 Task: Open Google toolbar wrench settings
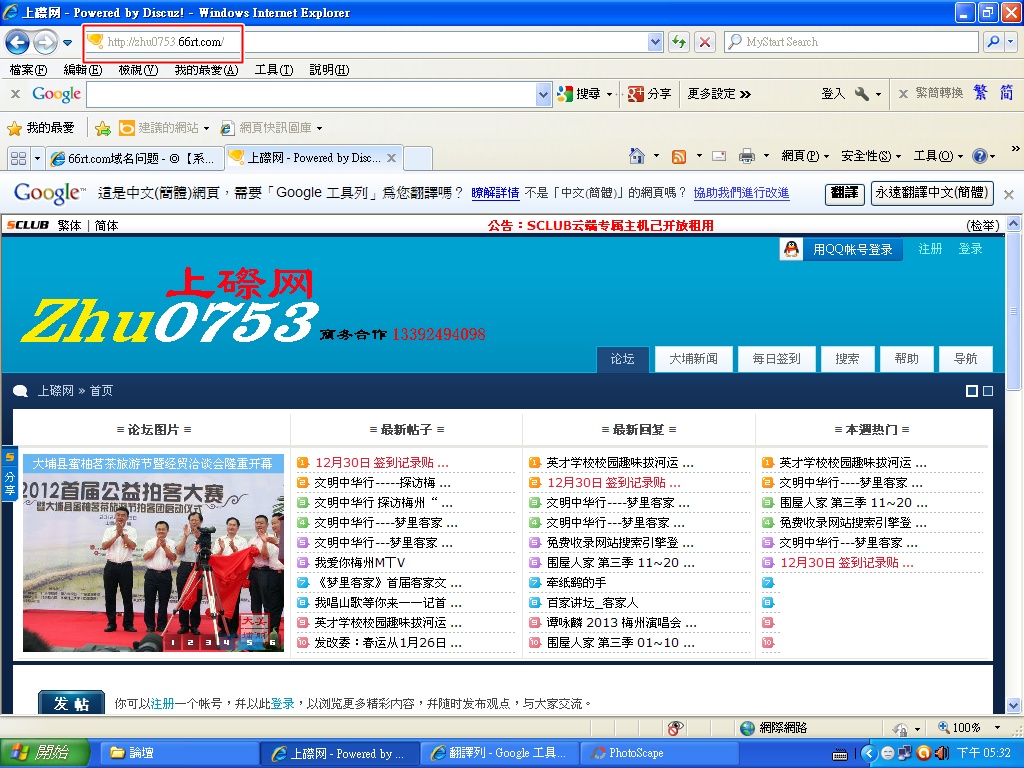coord(862,94)
